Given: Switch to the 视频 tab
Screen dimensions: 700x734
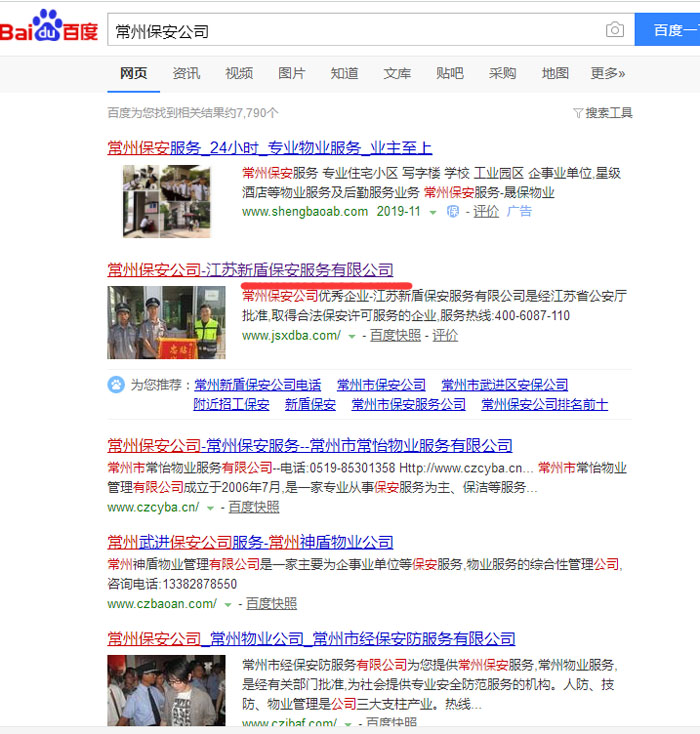Looking at the screenshot, I should click(239, 73).
